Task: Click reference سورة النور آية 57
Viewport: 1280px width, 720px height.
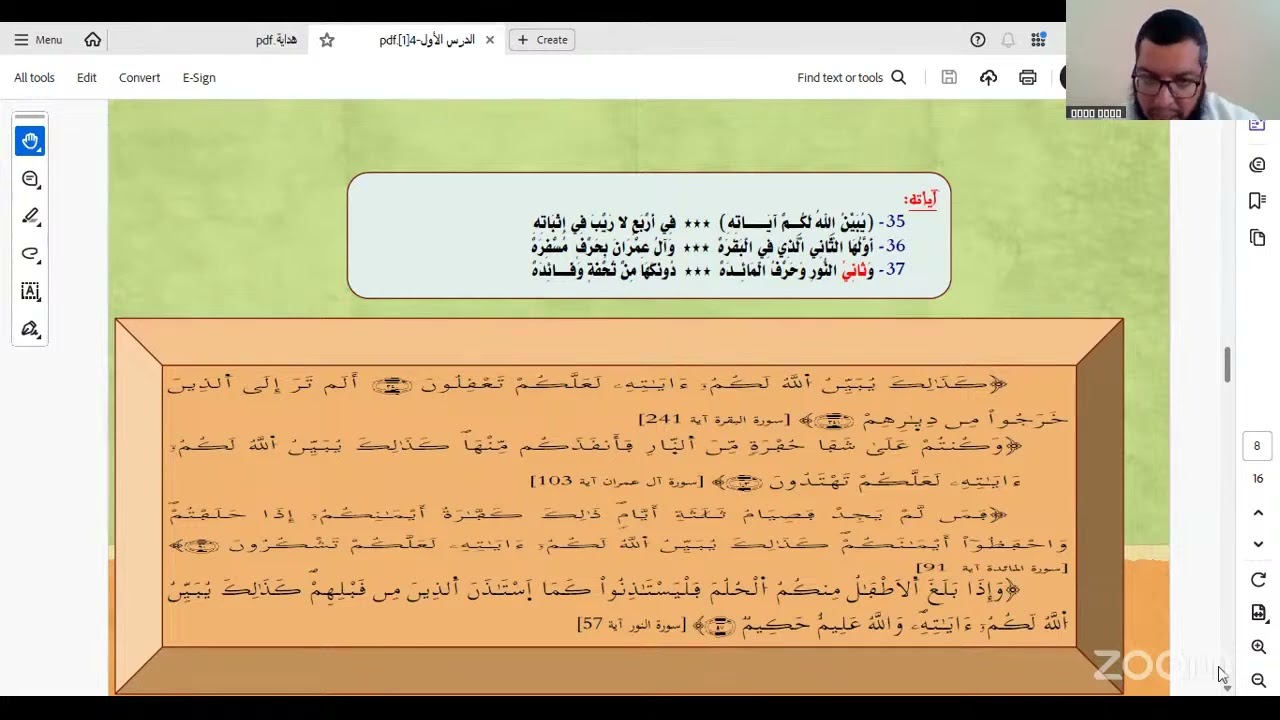Action: [632, 624]
